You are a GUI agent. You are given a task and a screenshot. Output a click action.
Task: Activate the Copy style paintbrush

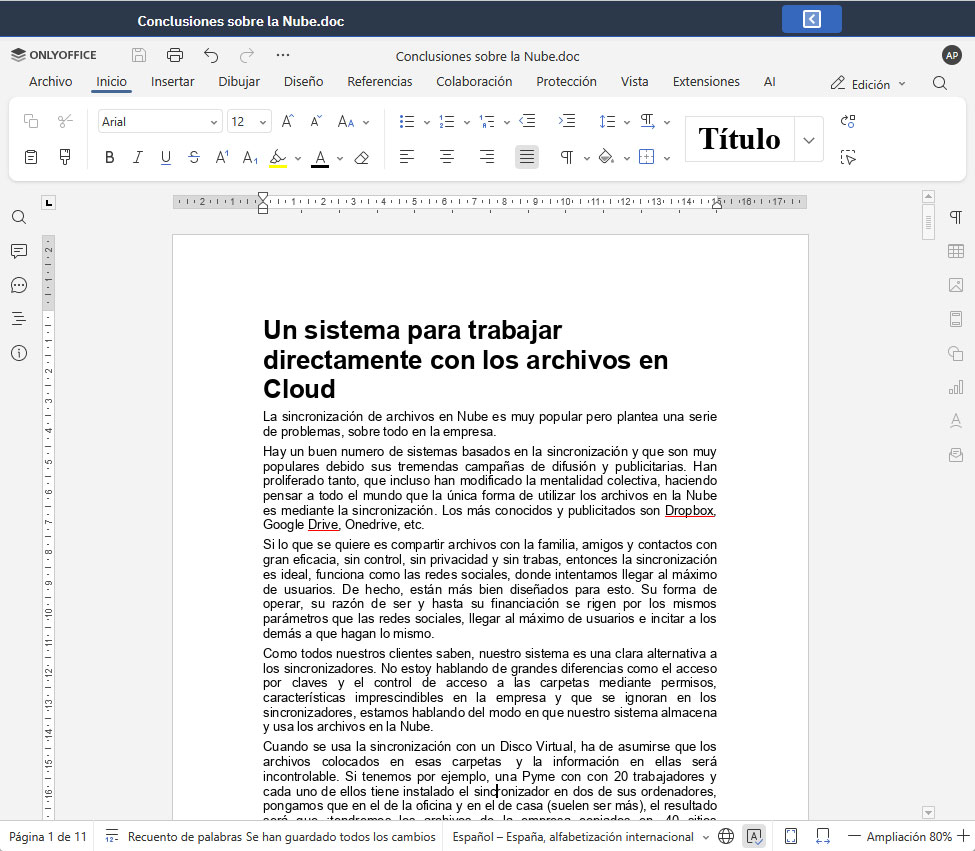pyautogui.click(x=65, y=157)
